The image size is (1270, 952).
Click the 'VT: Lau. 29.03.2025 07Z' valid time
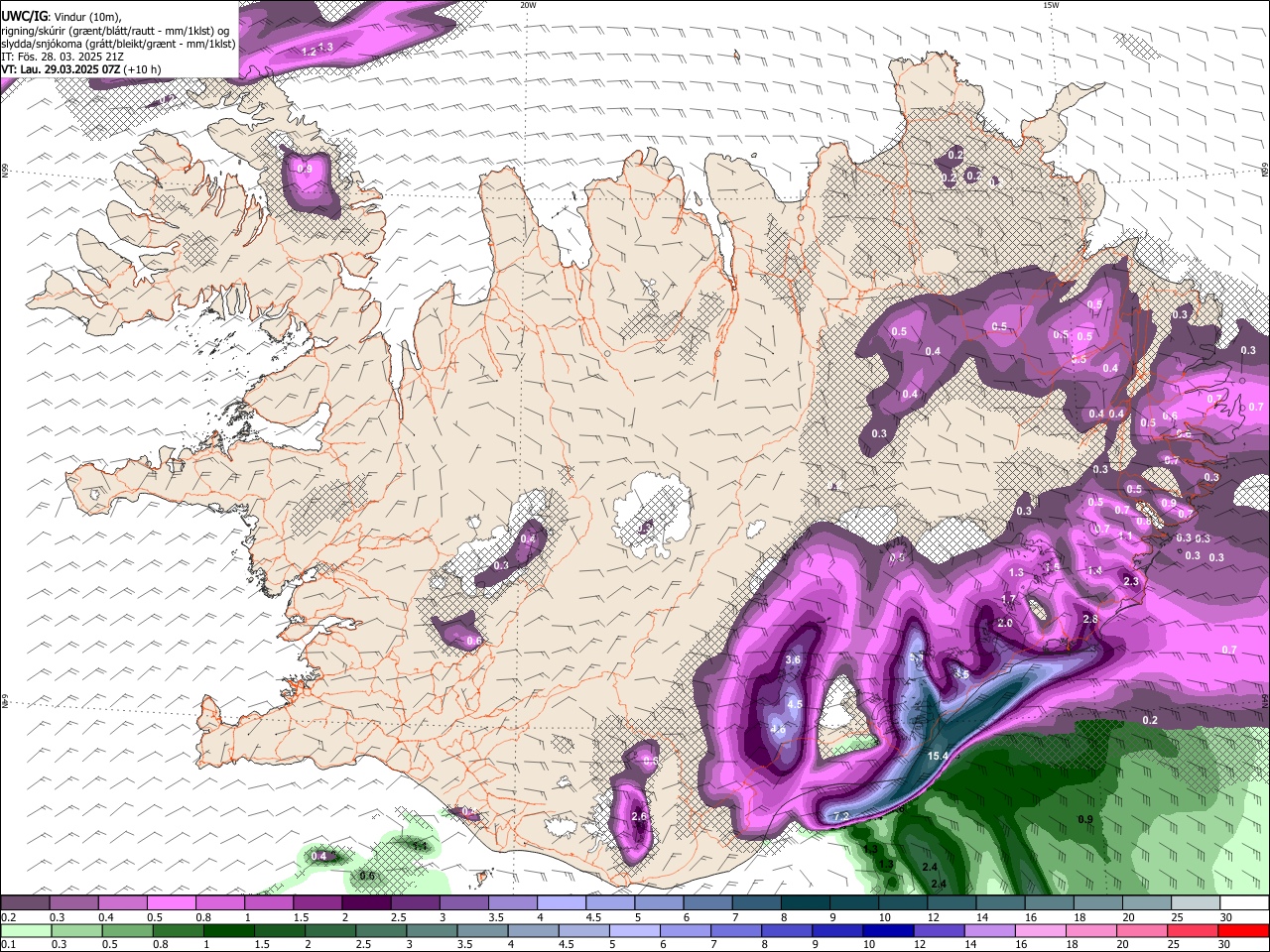pos(61,70)
